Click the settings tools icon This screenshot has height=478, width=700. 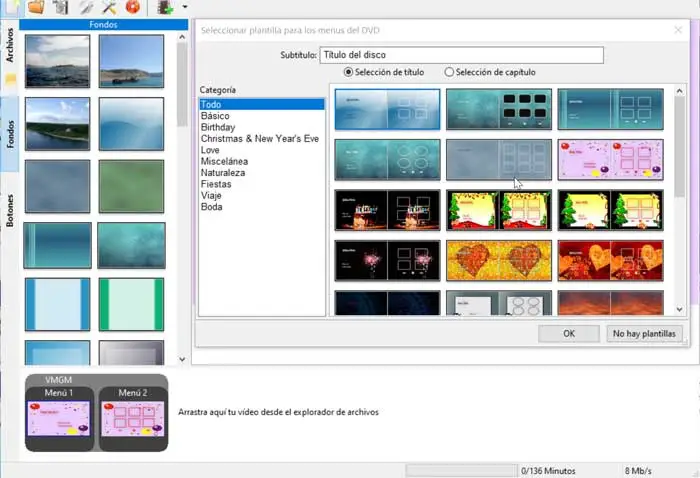pyautogui.click(x=110, y=7)
